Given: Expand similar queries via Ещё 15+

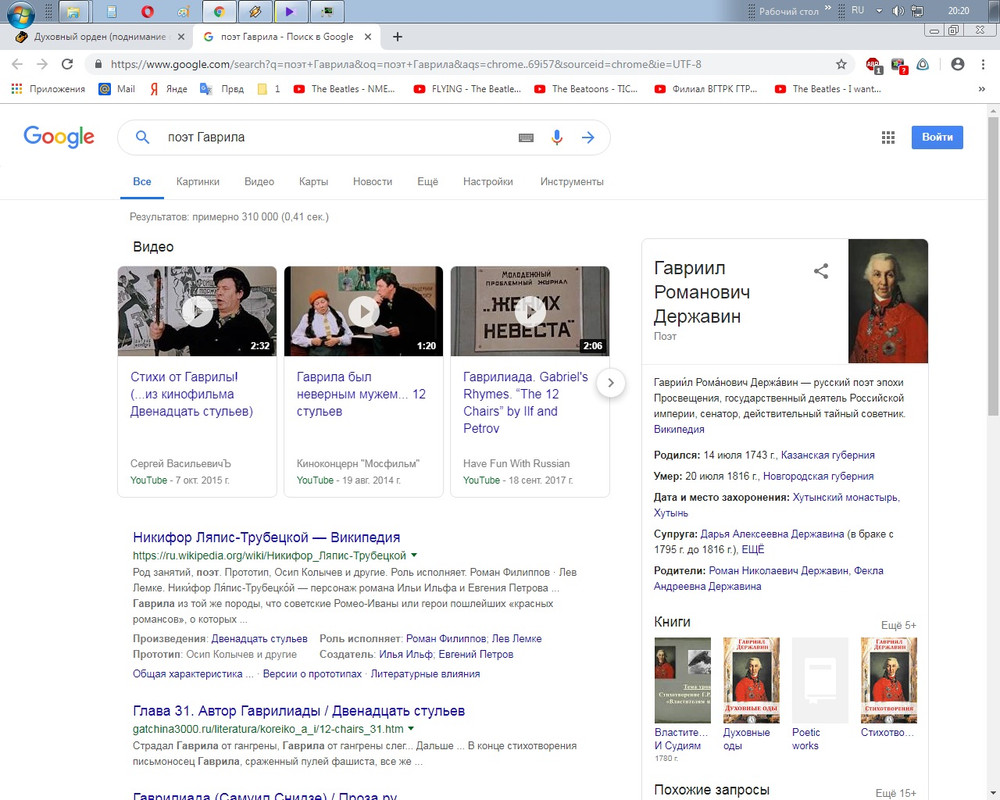Looking at the screenshot, I should [895, 793].
